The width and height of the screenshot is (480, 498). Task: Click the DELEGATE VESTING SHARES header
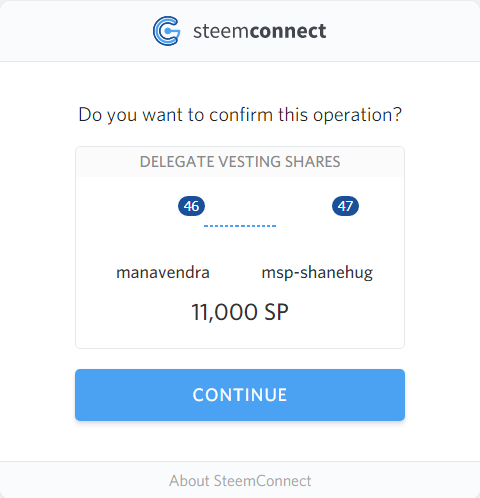click(240, 162)
